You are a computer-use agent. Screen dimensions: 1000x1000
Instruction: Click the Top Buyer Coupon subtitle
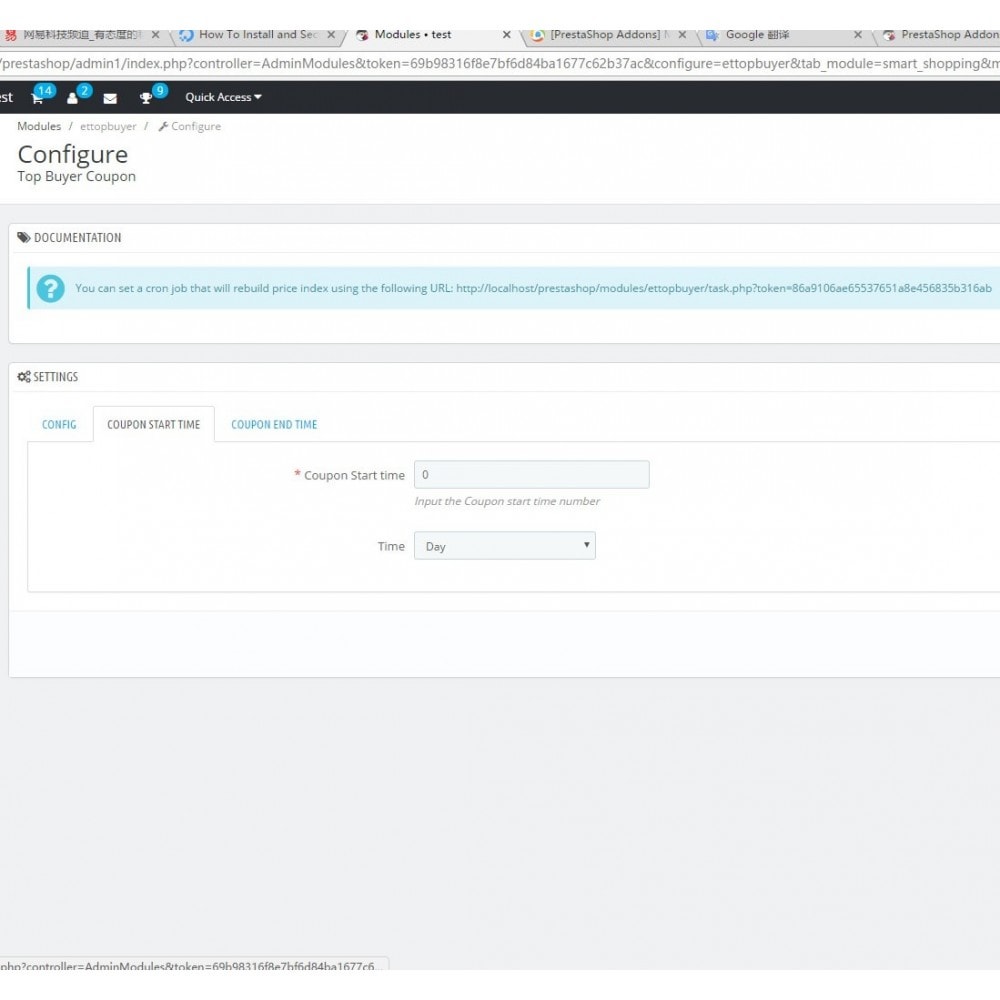click(77, 177)
